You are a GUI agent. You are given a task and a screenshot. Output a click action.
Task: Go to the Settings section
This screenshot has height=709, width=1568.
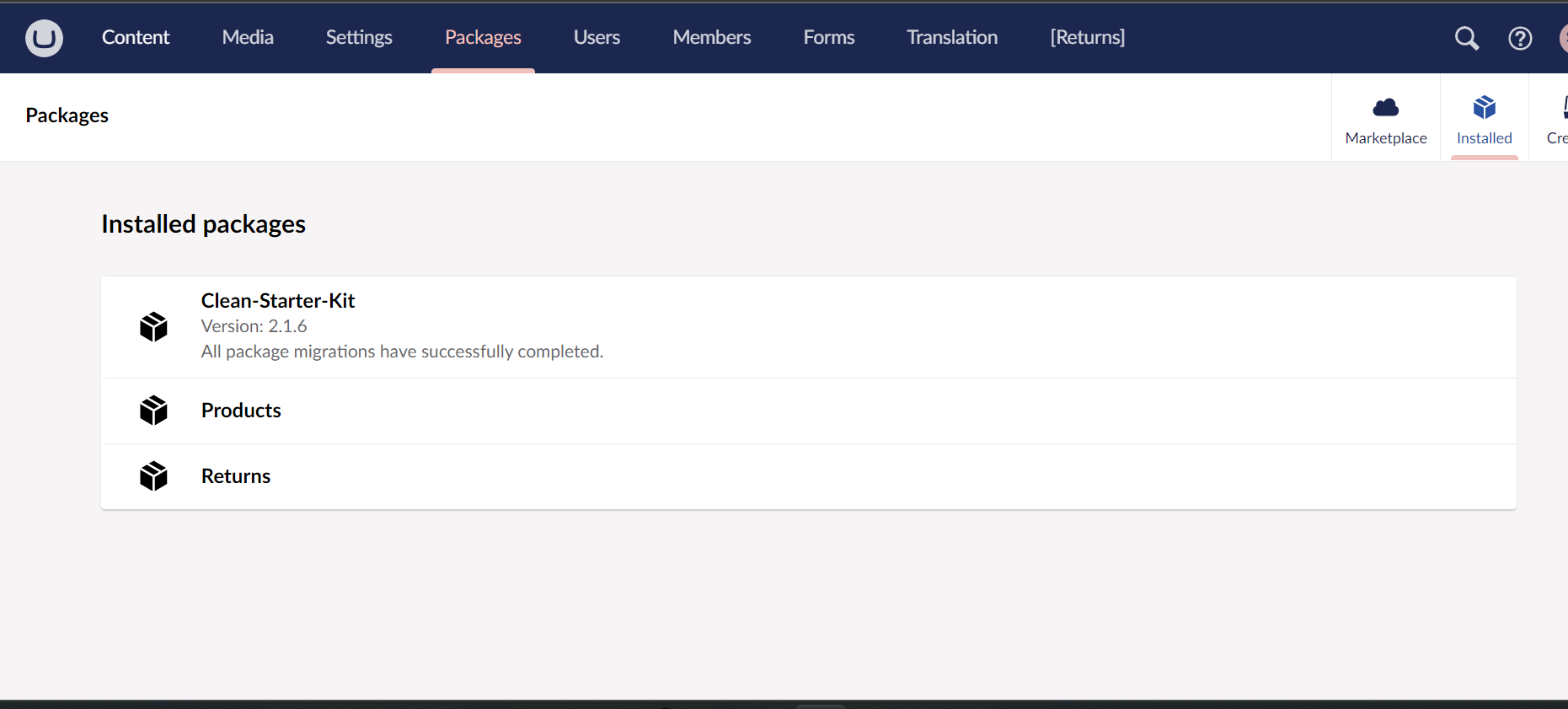point(359,37)
